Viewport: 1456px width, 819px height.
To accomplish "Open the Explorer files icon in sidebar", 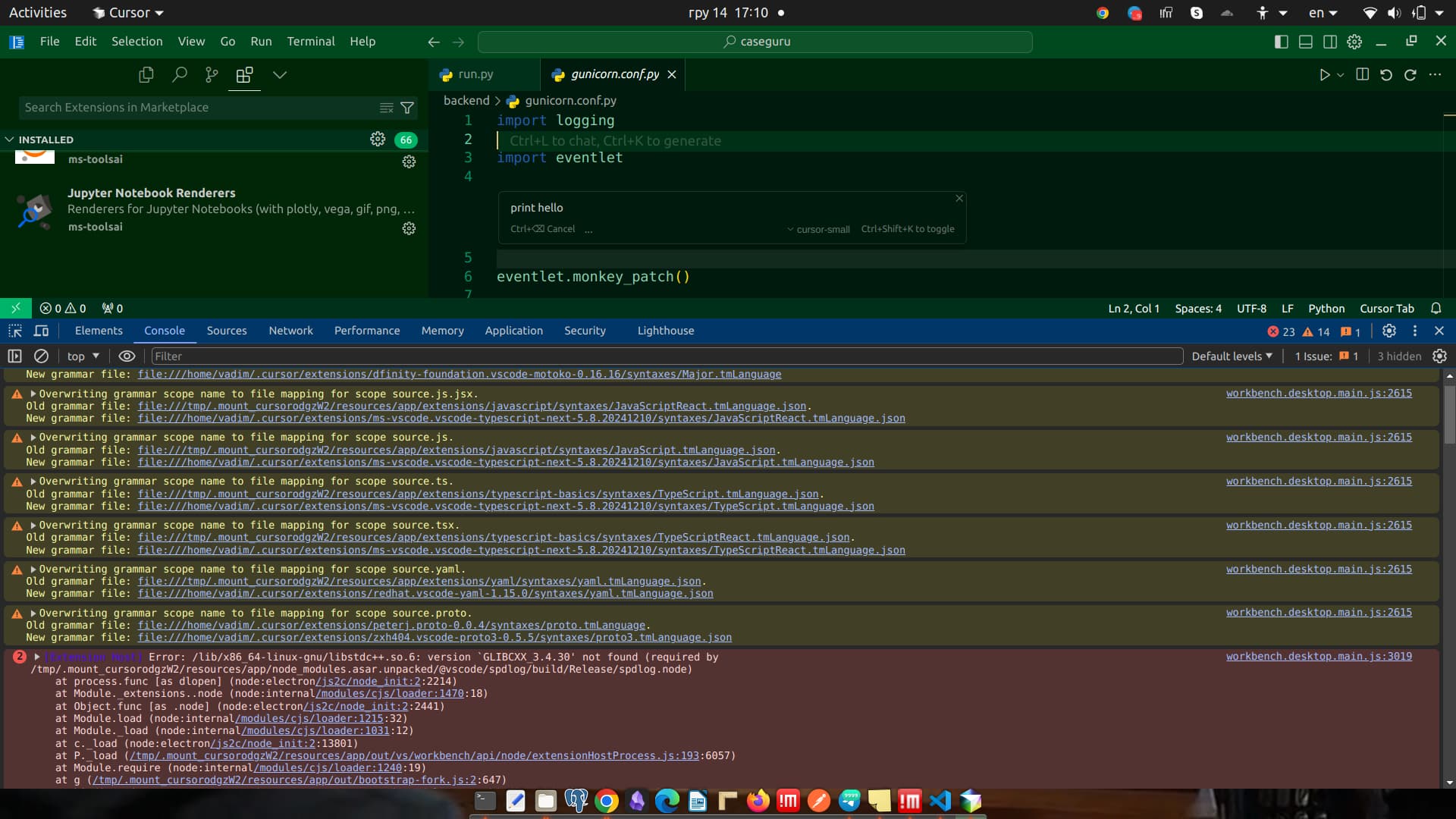I will coord(146,74).
